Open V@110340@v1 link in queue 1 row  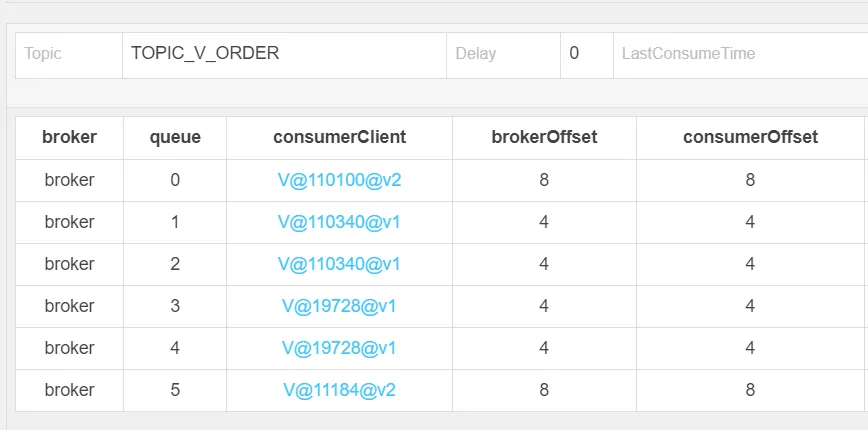339,222
